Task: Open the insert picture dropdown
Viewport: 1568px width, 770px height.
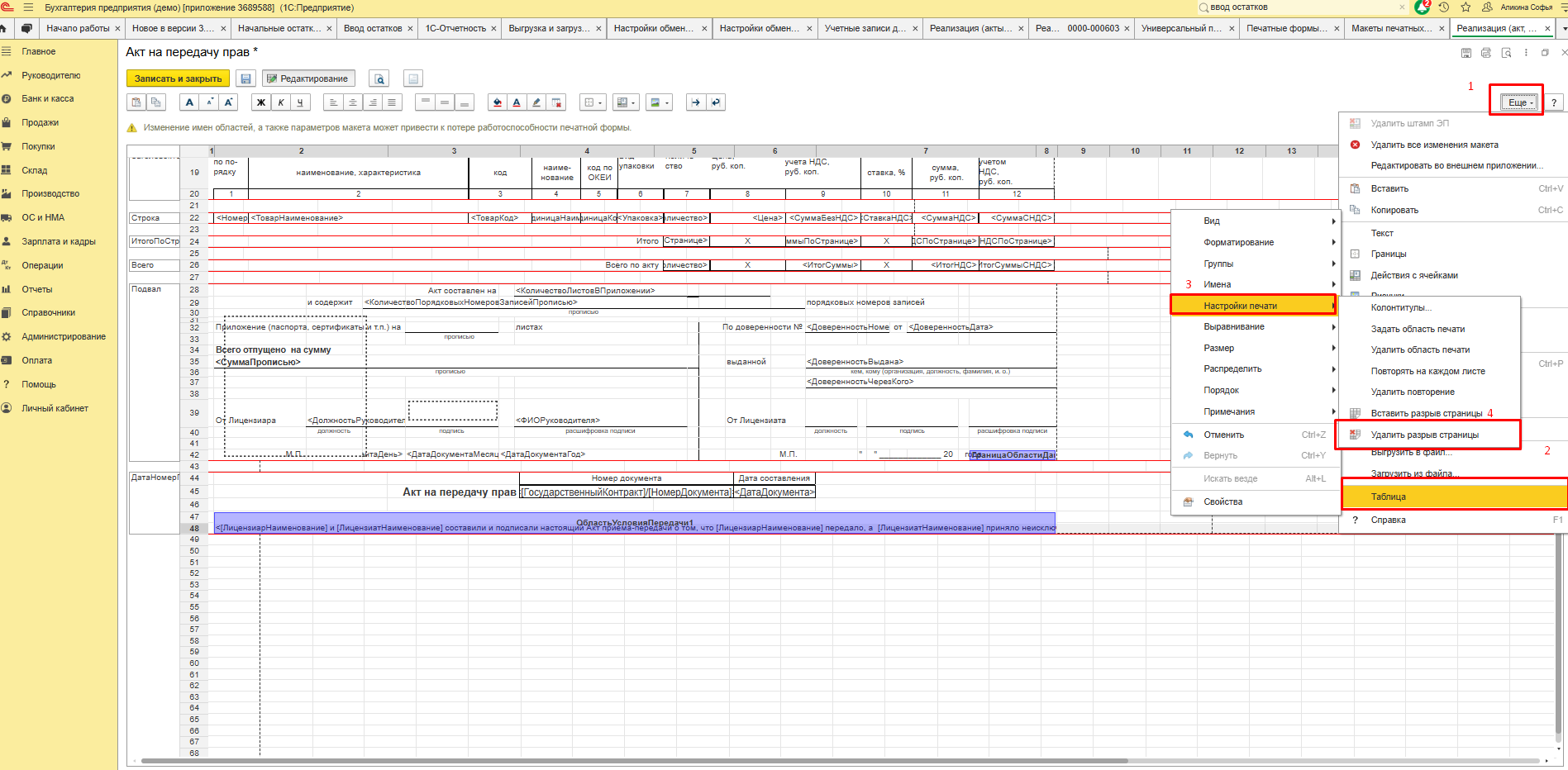Action: click(x=659, y=102)
